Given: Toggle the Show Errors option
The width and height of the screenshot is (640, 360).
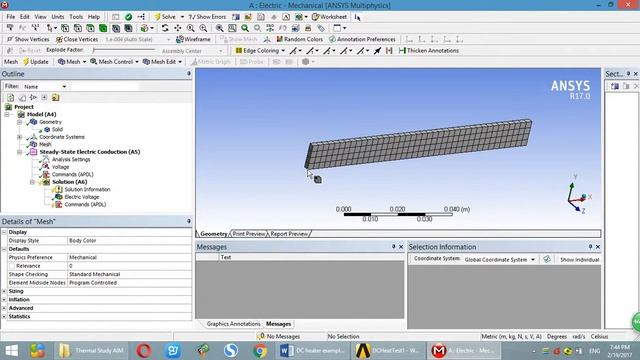Looking at the screenshot, I should pyautogui.click(x=207, y=17).
